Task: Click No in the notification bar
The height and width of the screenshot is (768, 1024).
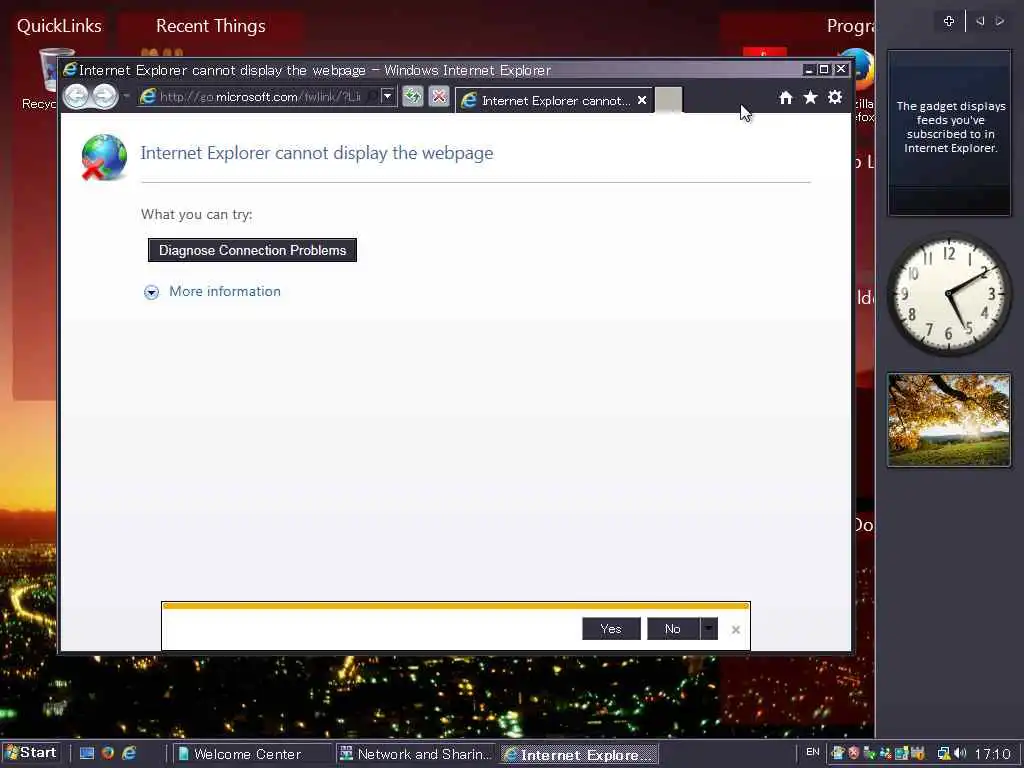Action: click(x=673, y=629)
